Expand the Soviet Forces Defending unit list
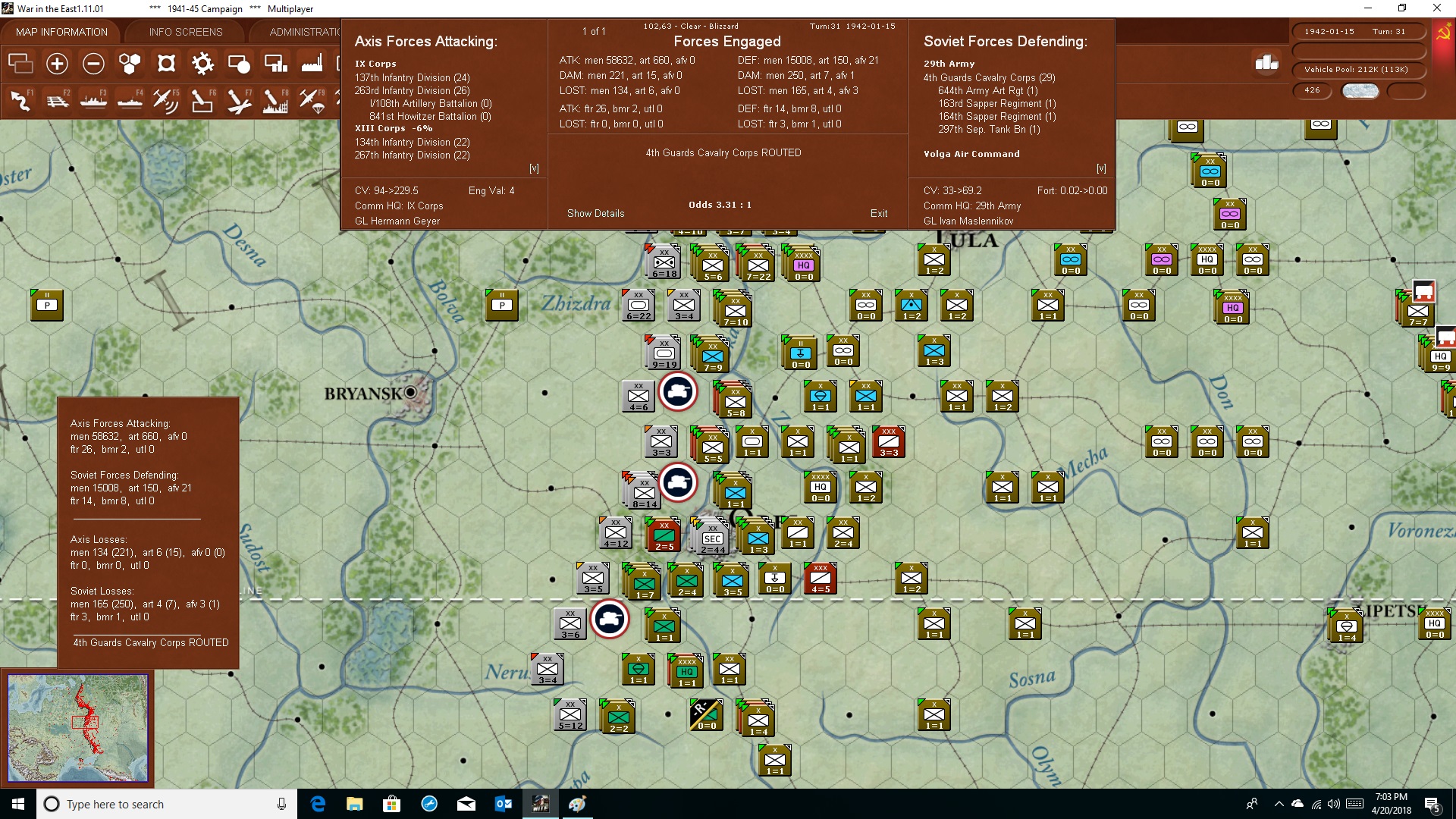The width and height of the screenshot is (1456, 819). (x=1101, y=168)
